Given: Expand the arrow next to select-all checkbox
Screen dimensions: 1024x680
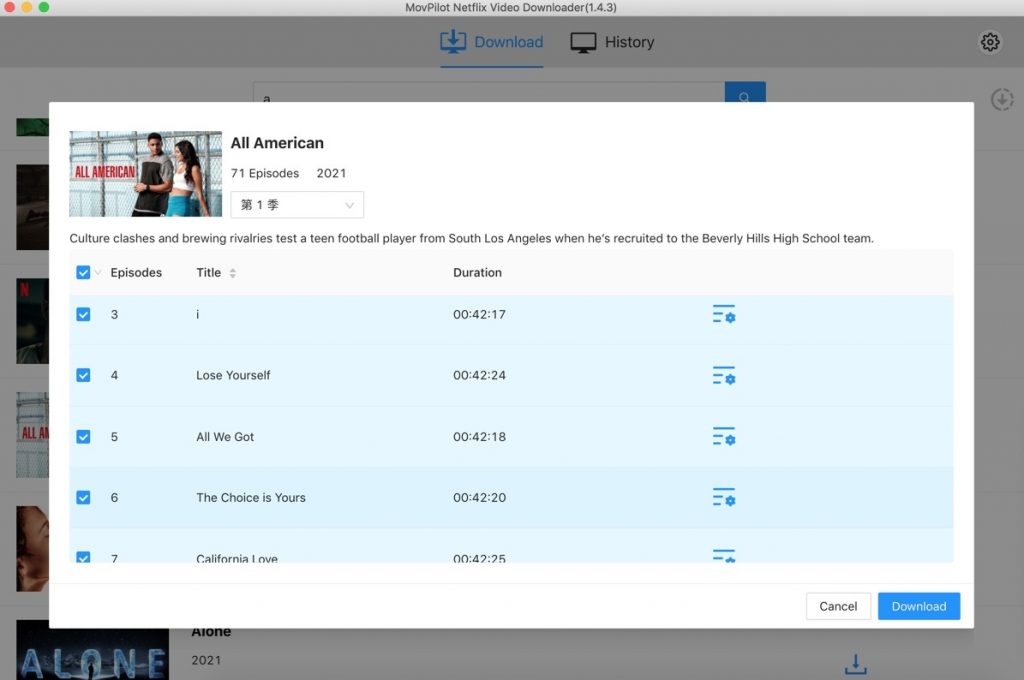Looking at the screenshot, I should 98,272.
